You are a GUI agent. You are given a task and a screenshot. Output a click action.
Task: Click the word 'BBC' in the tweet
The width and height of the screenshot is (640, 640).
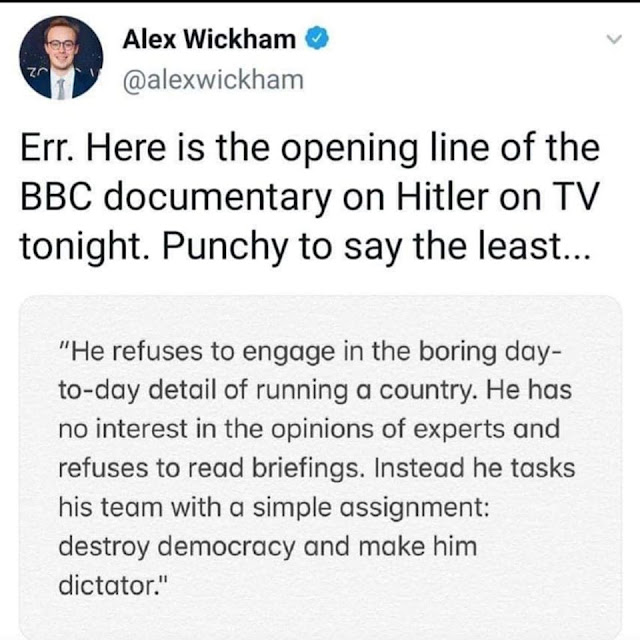56,198
